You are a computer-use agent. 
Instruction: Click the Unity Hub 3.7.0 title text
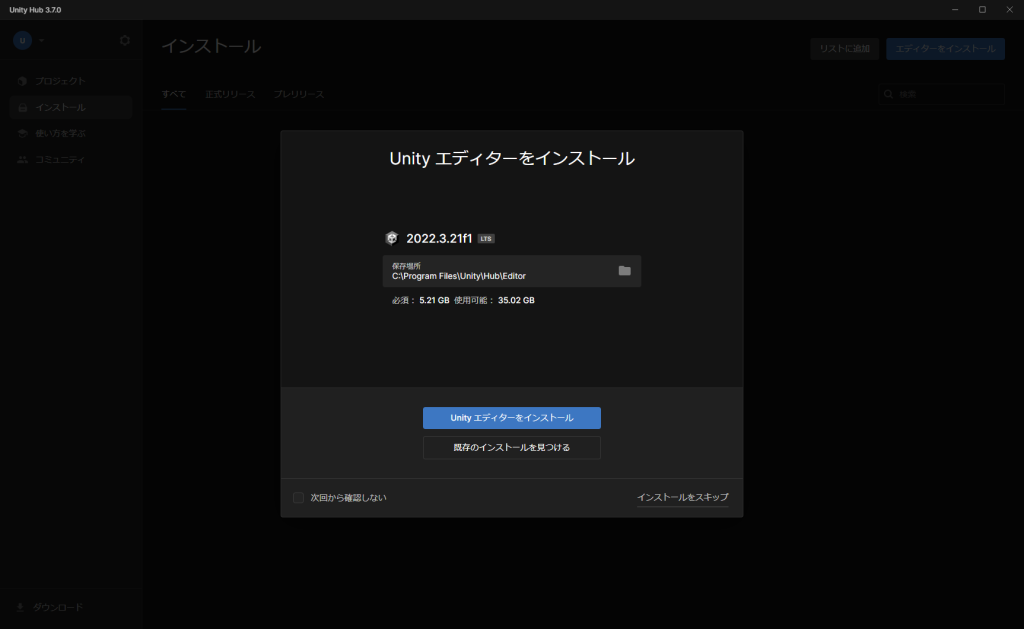[35, 10]
